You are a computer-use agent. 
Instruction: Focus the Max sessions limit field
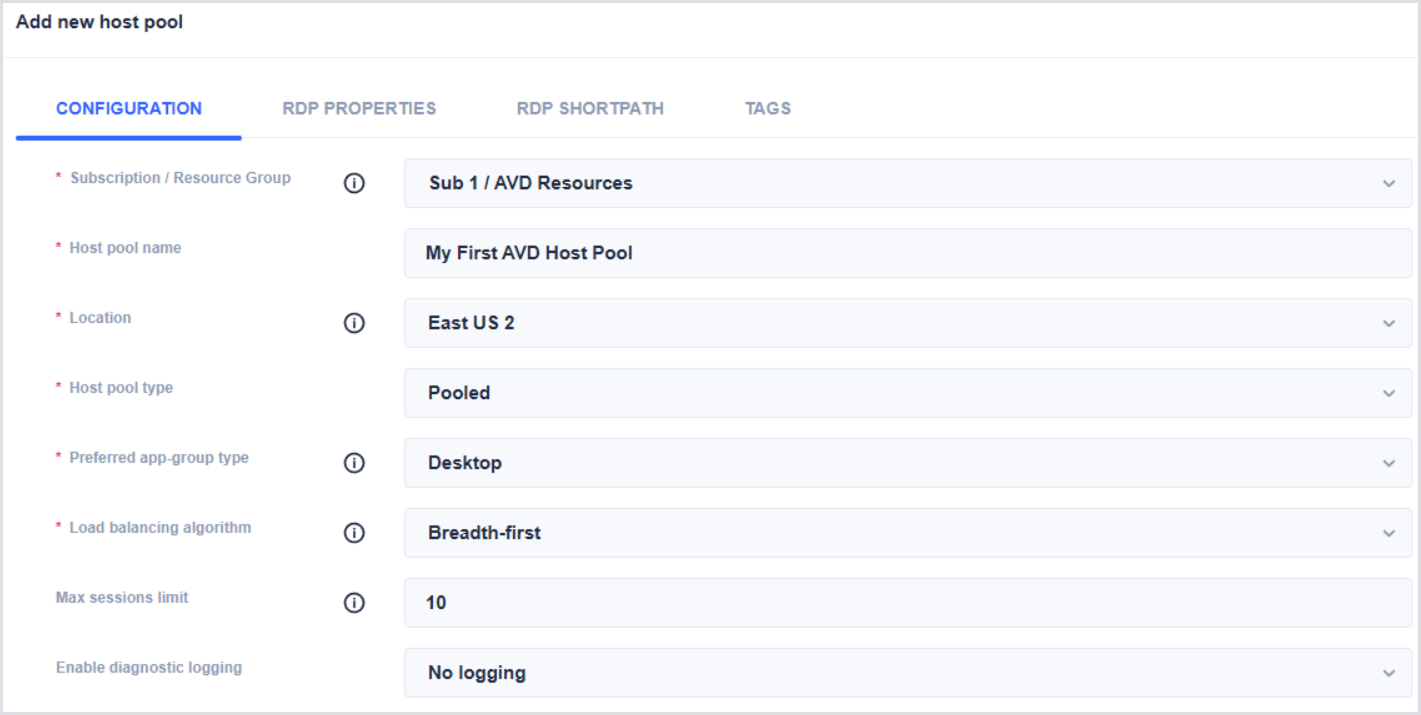coord(907,603)
